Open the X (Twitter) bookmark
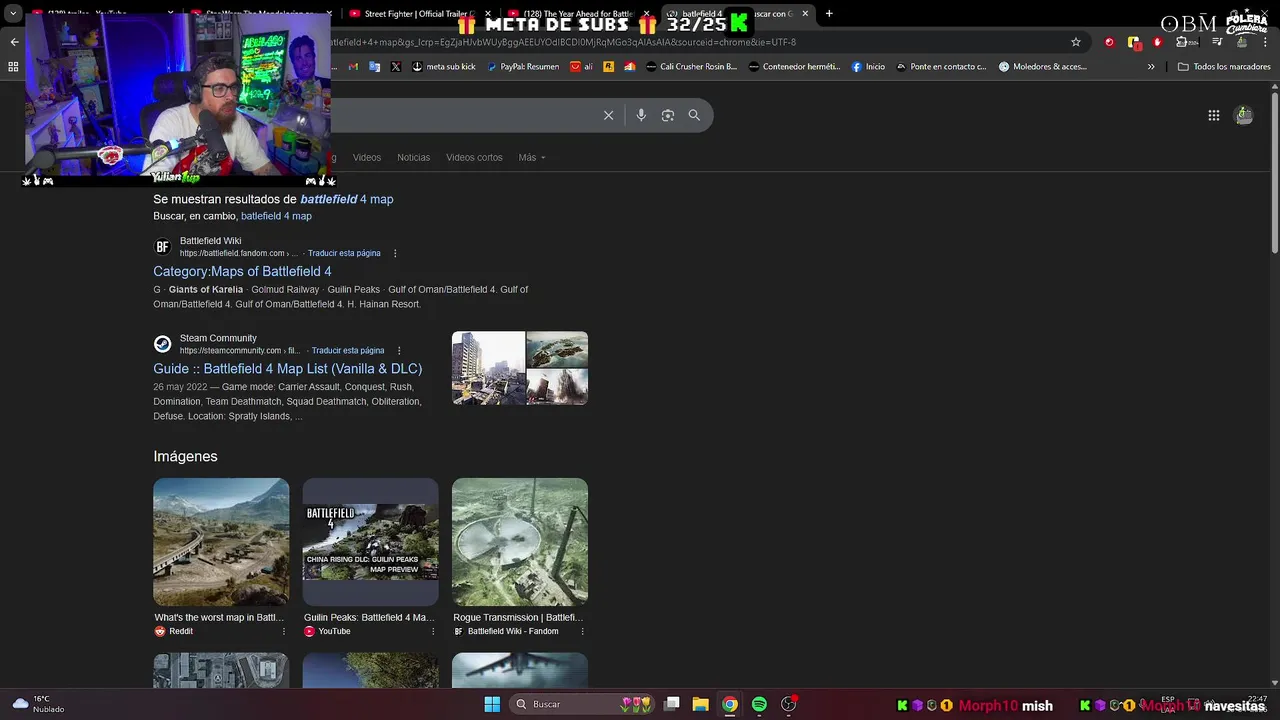This screenshot has width=1280, height=720. coord(396,67)
